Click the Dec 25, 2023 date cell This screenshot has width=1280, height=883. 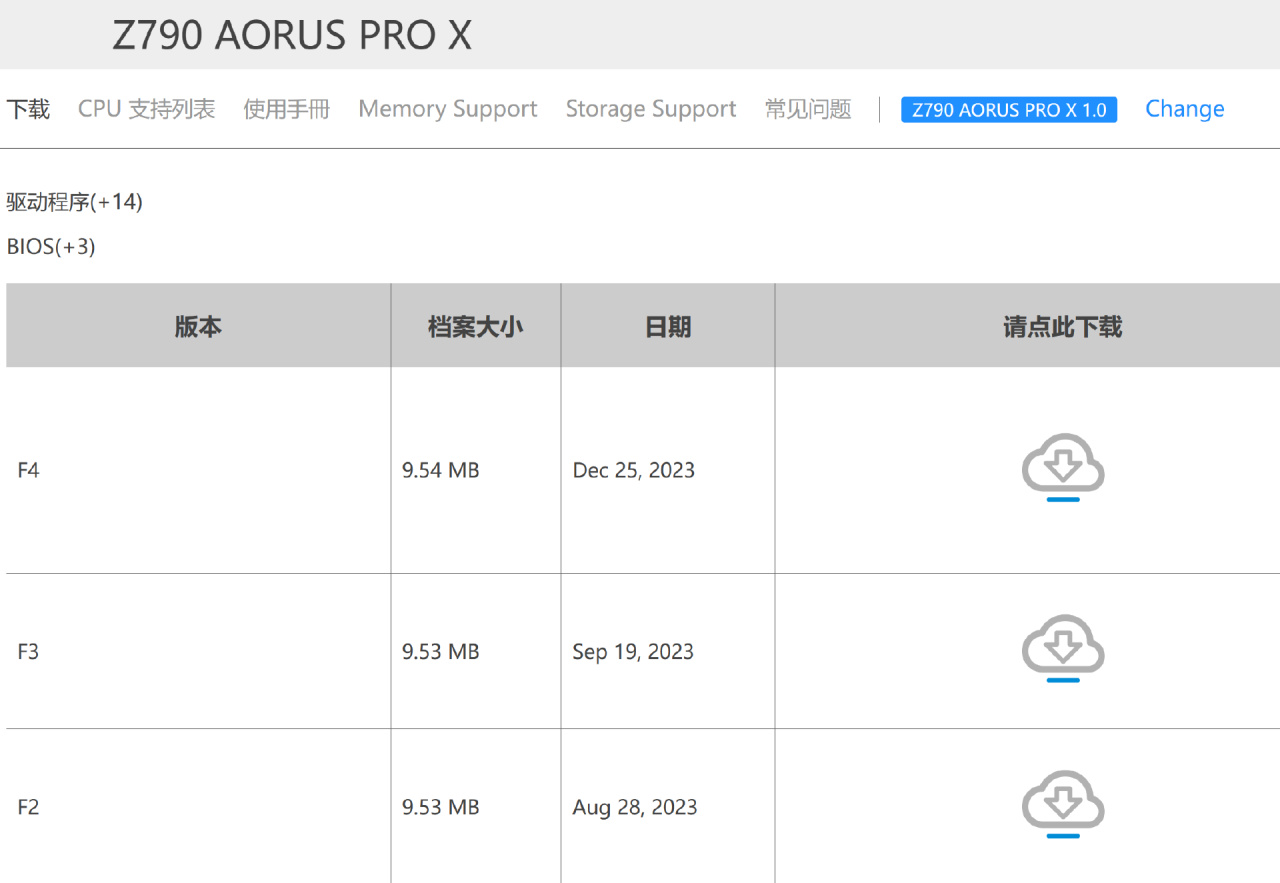coord(633,470)
